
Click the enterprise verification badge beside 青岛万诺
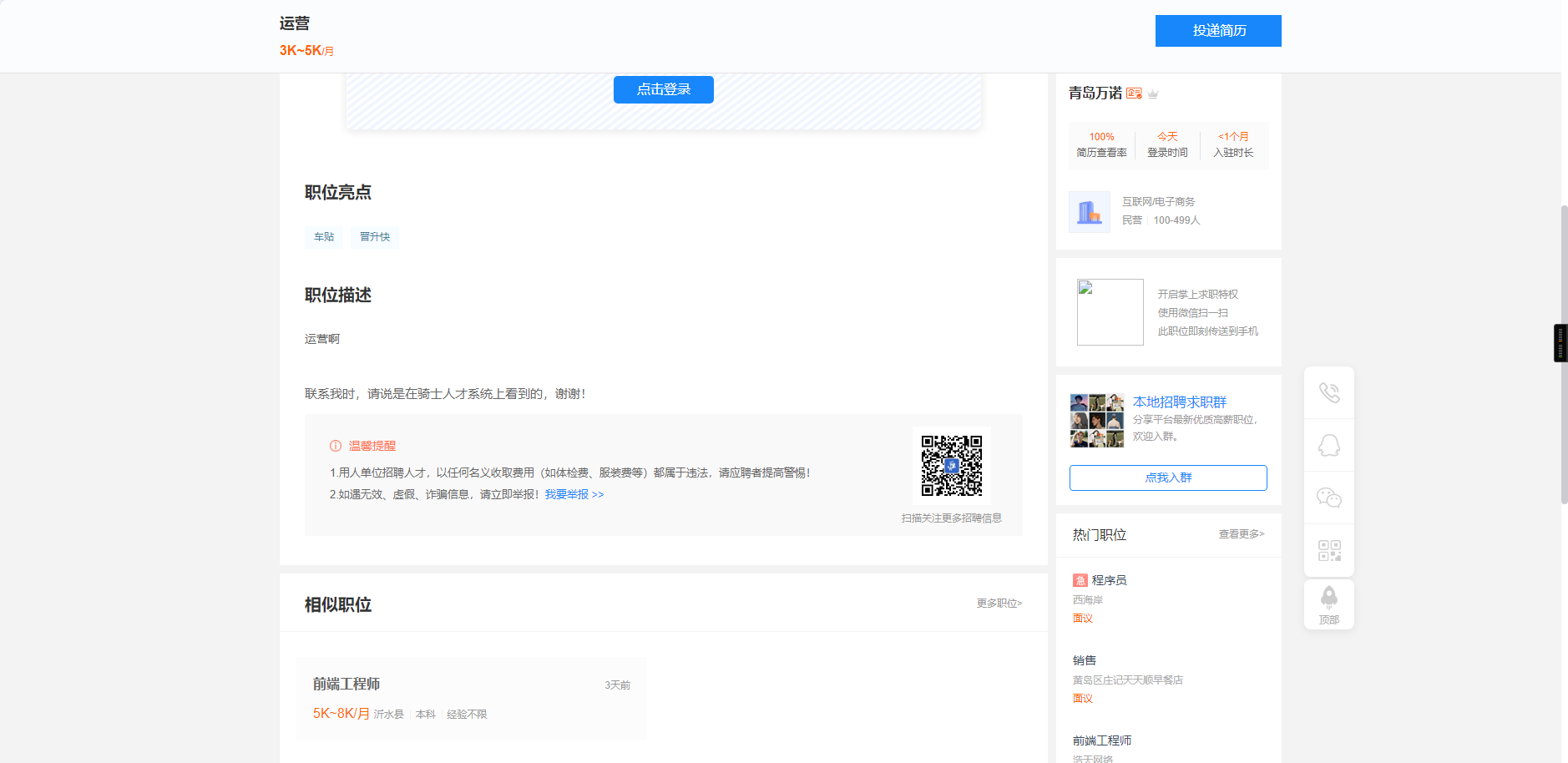[x=1132, y=93]
